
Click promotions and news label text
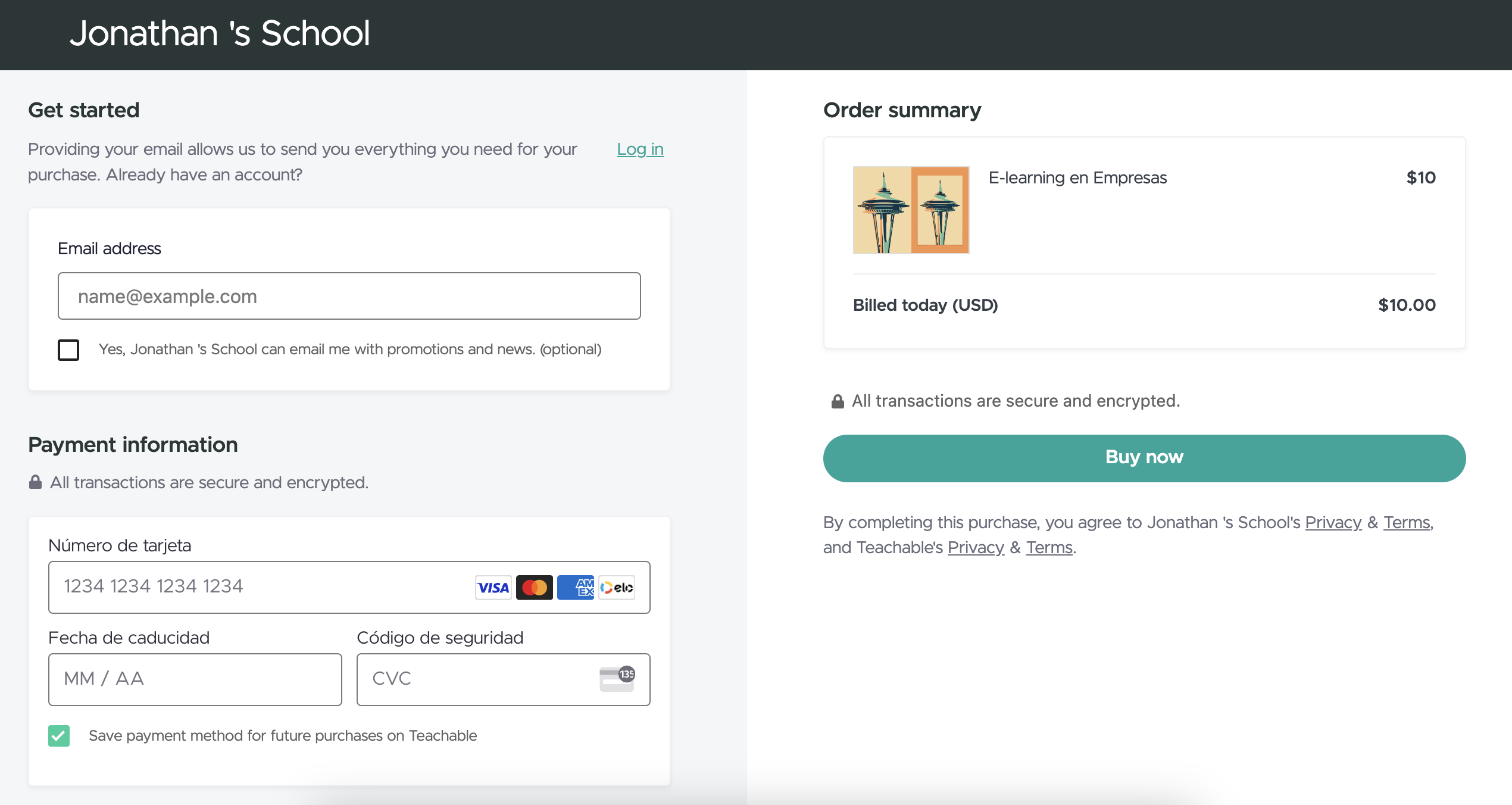coord(350,350)
